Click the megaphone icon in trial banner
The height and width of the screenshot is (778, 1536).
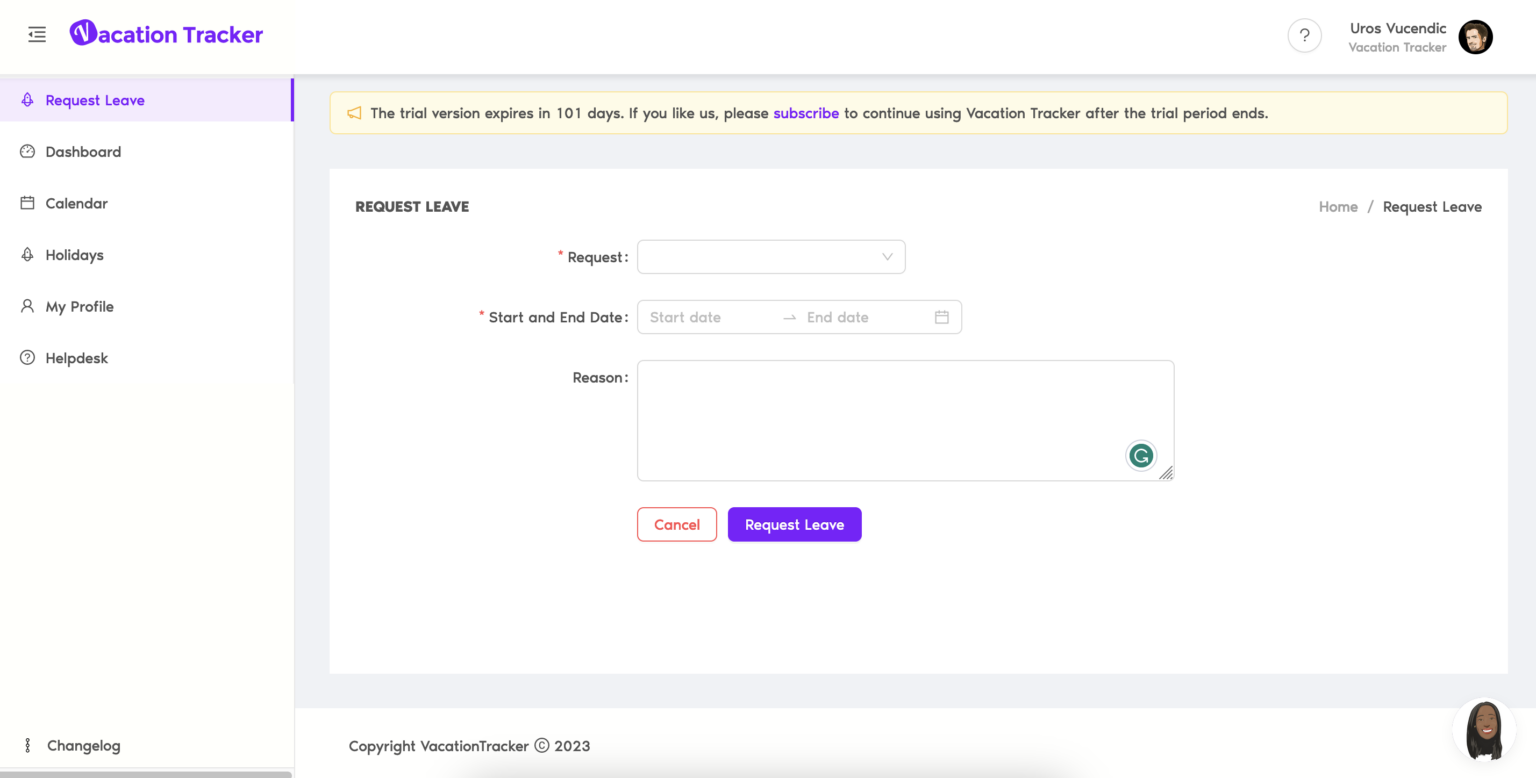coord(354,113)
